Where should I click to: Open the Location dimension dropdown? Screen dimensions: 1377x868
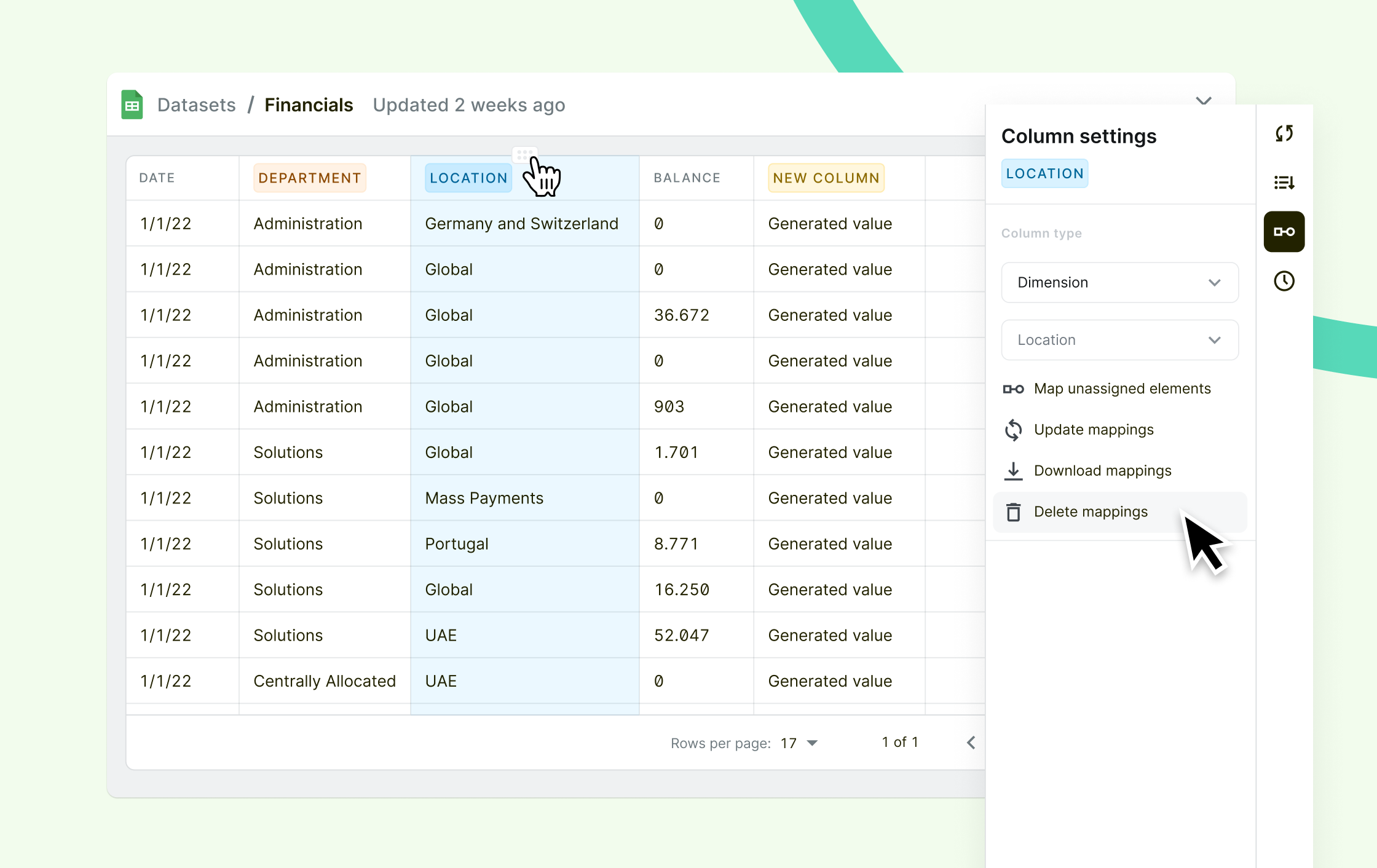pyautogui.click(x=1119, y=340)
